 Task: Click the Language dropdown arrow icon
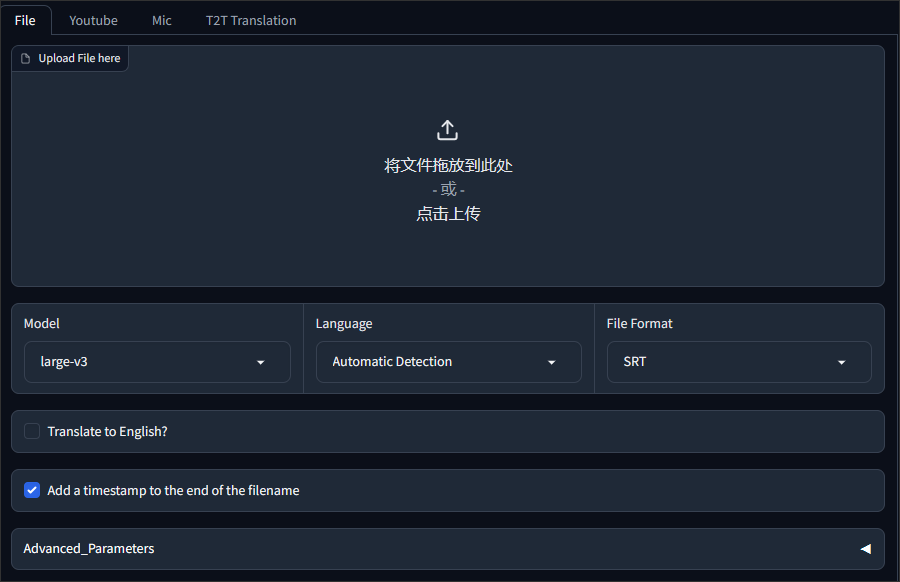click(x=552, y=362)
